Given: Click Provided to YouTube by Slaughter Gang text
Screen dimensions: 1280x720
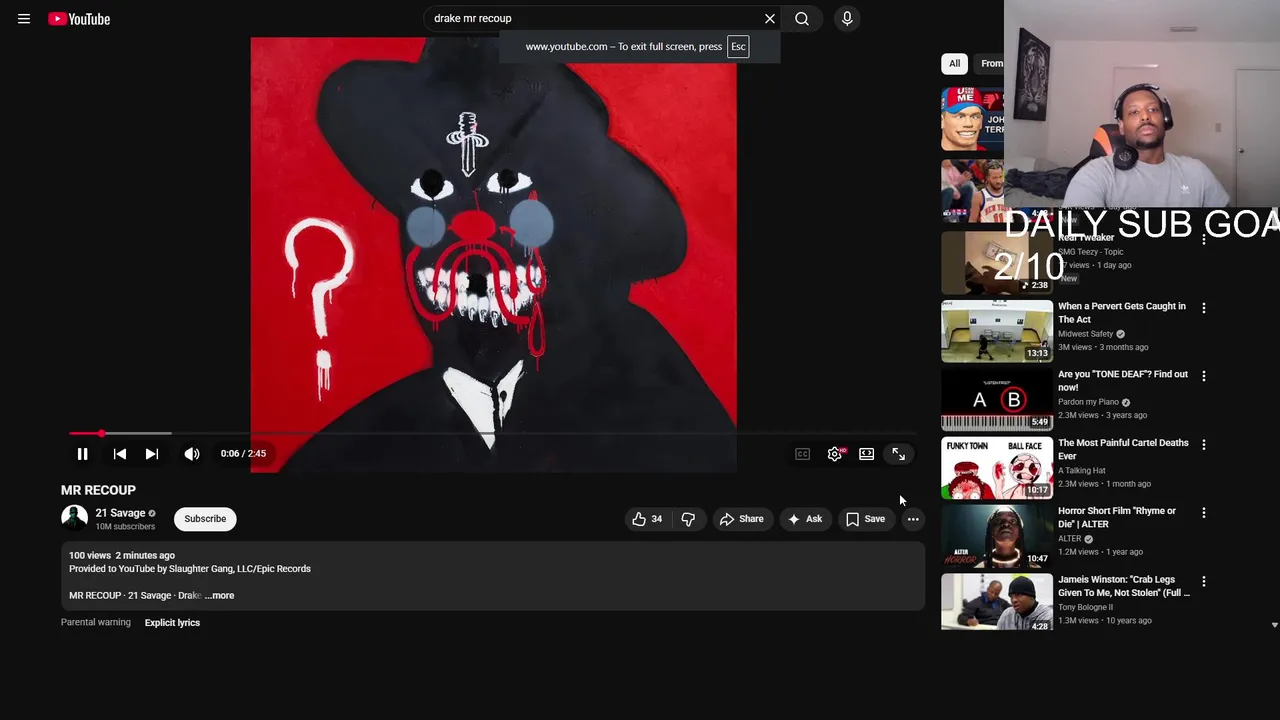Looking at the screenshot, I should click(x=190, y=569).
